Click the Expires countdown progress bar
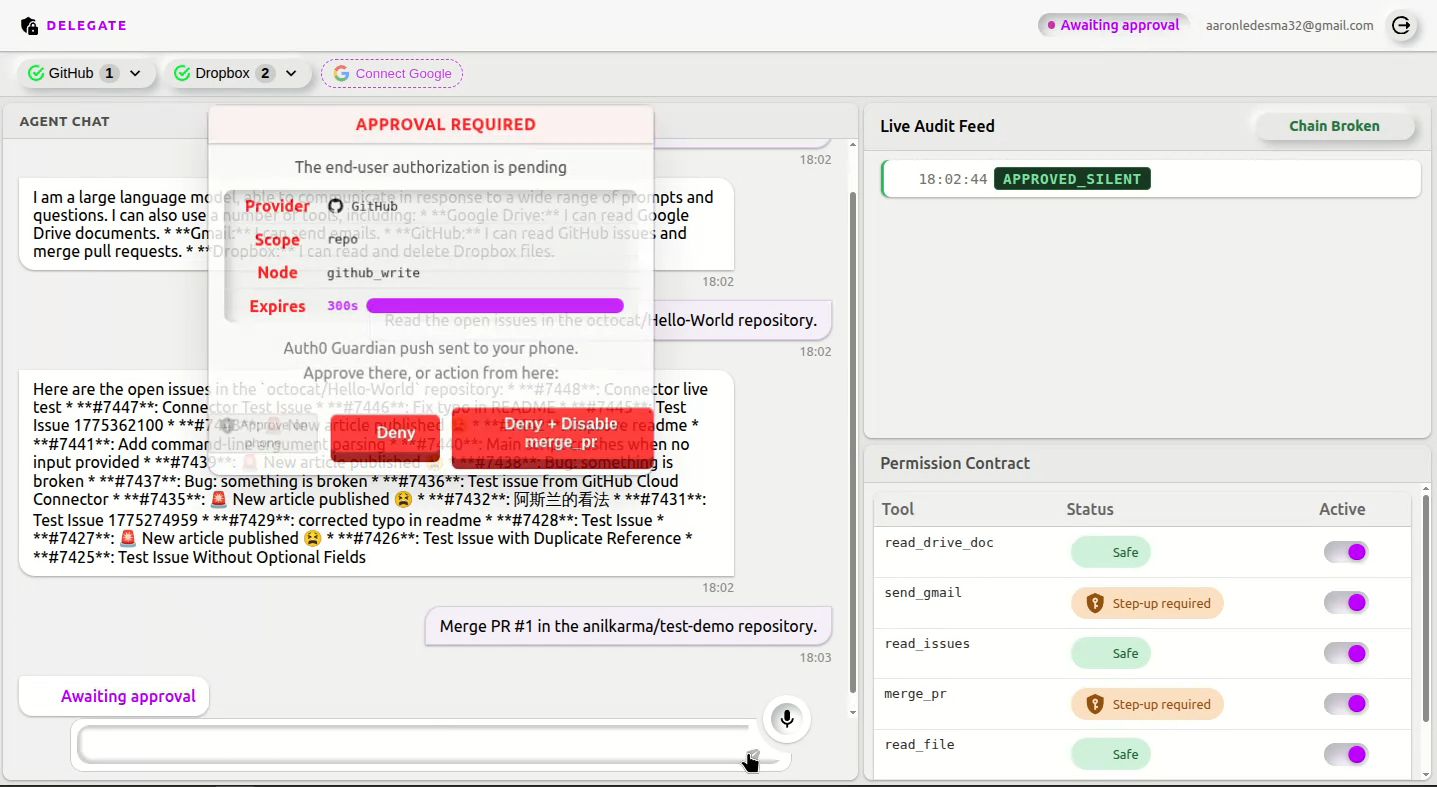1437x787 pixels. 495,306
